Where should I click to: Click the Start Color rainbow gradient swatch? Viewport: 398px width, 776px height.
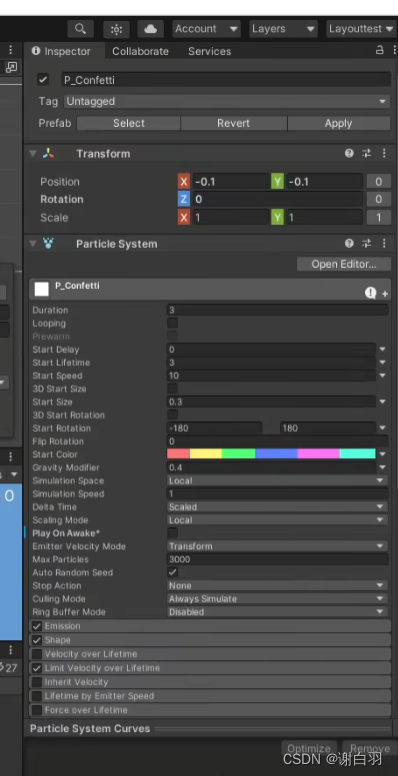[x=271, y=454]
